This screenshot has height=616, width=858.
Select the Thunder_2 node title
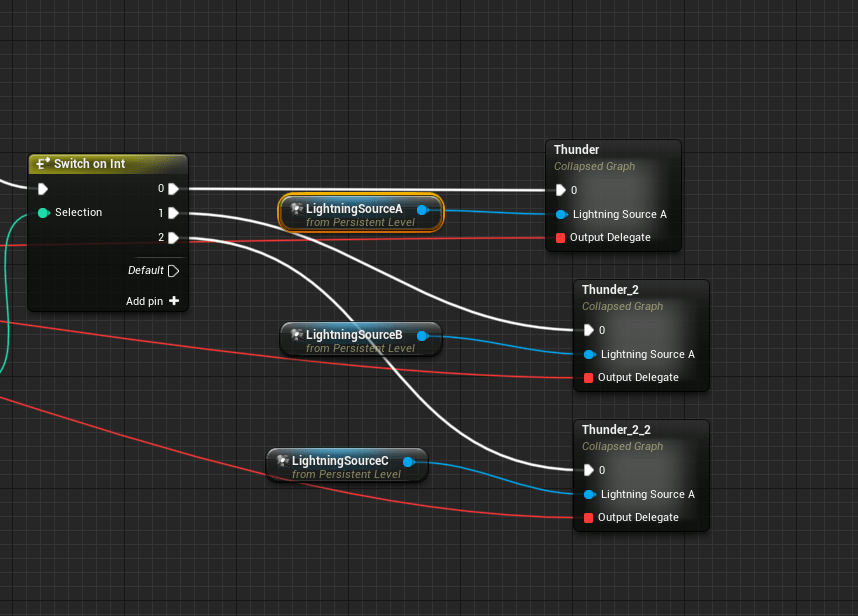coord(610,290)
